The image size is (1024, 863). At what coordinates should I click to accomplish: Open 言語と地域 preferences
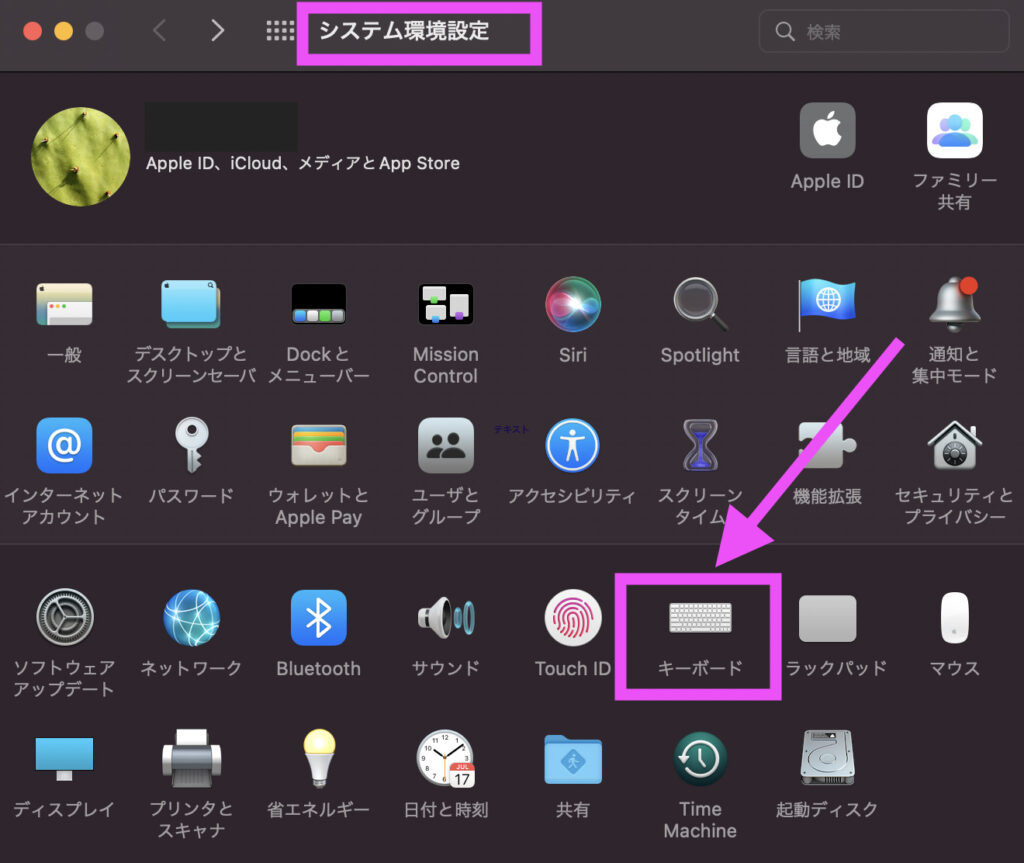point(827,304)
